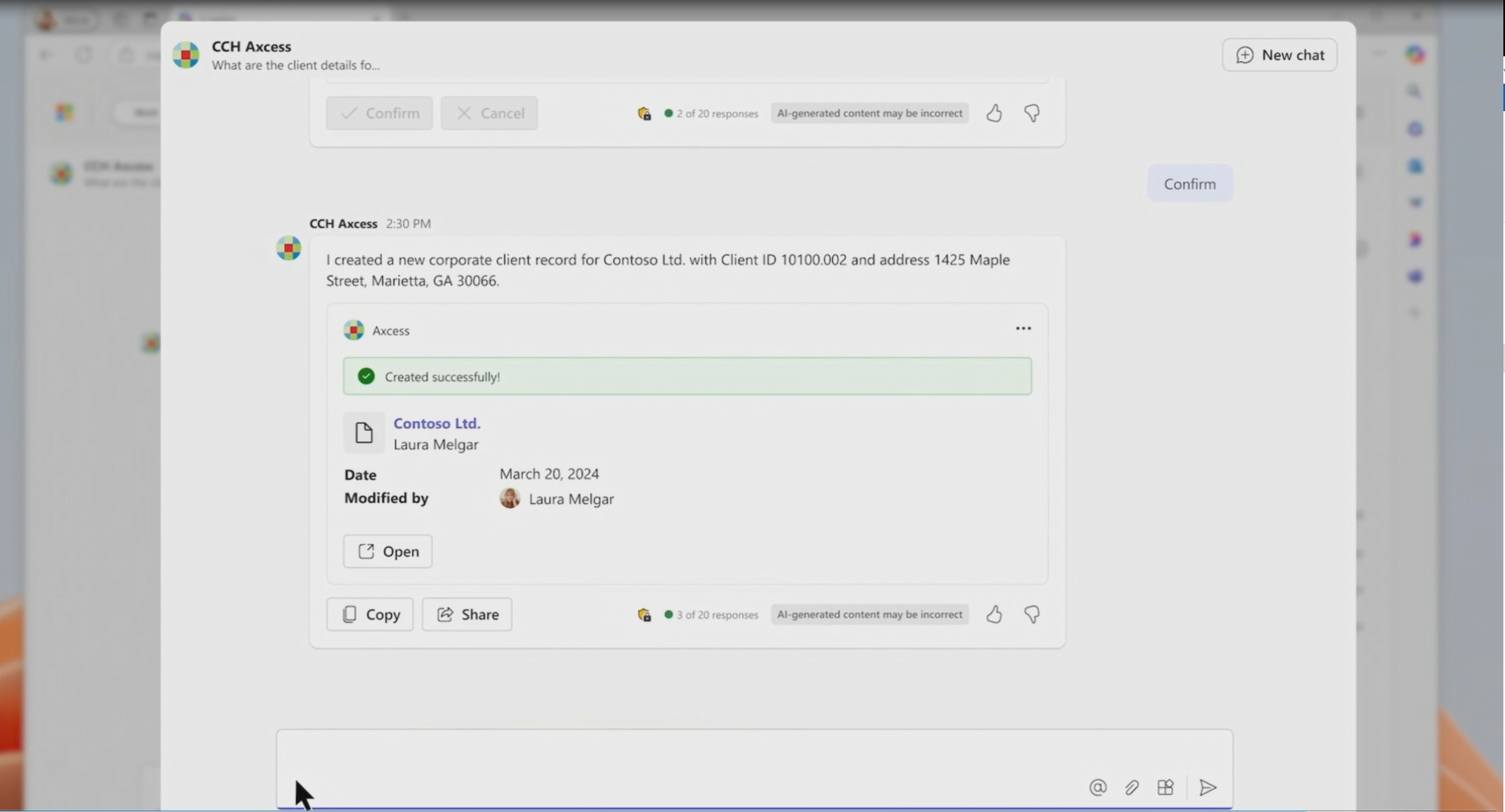Click the document icon beside Contoso Ltd.

coord(364,433)
